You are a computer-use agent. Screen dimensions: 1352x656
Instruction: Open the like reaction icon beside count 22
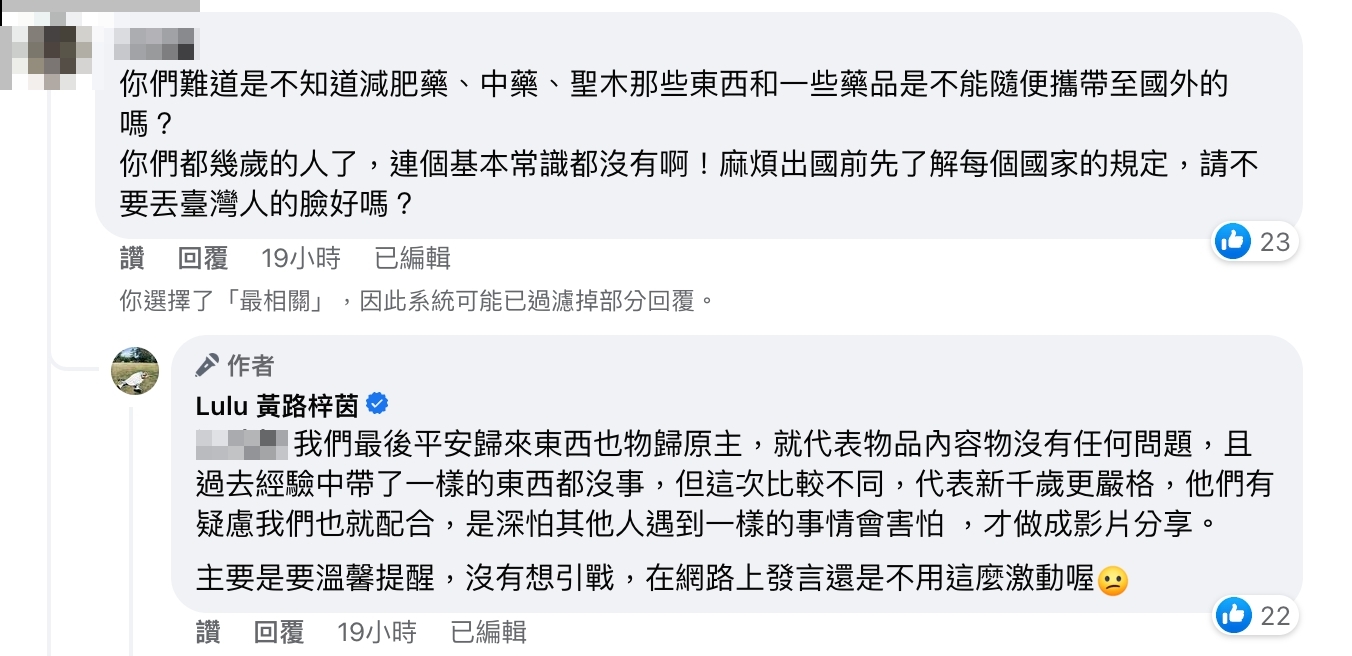(x=1233, y=615)
